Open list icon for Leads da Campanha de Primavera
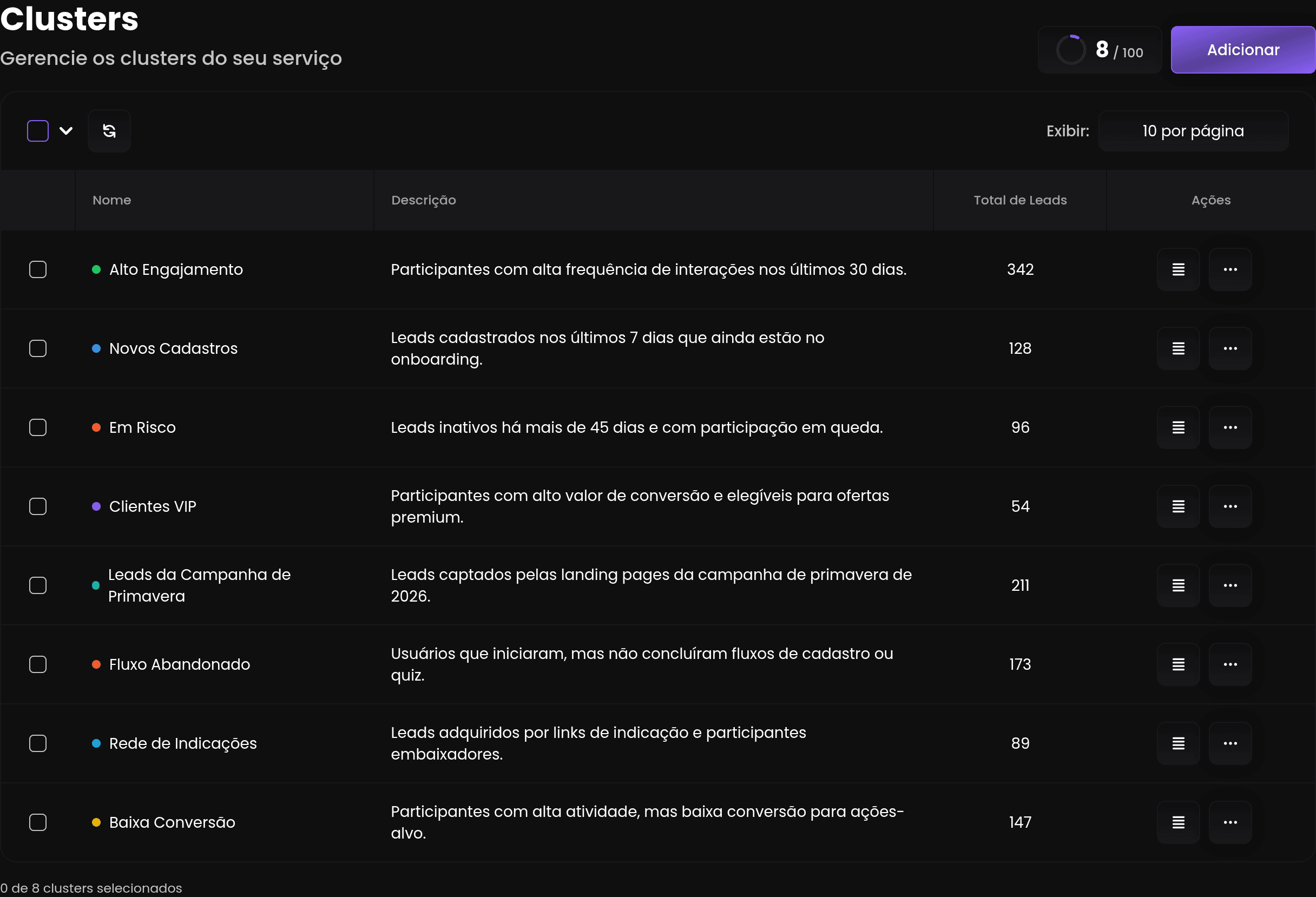 1179,585
